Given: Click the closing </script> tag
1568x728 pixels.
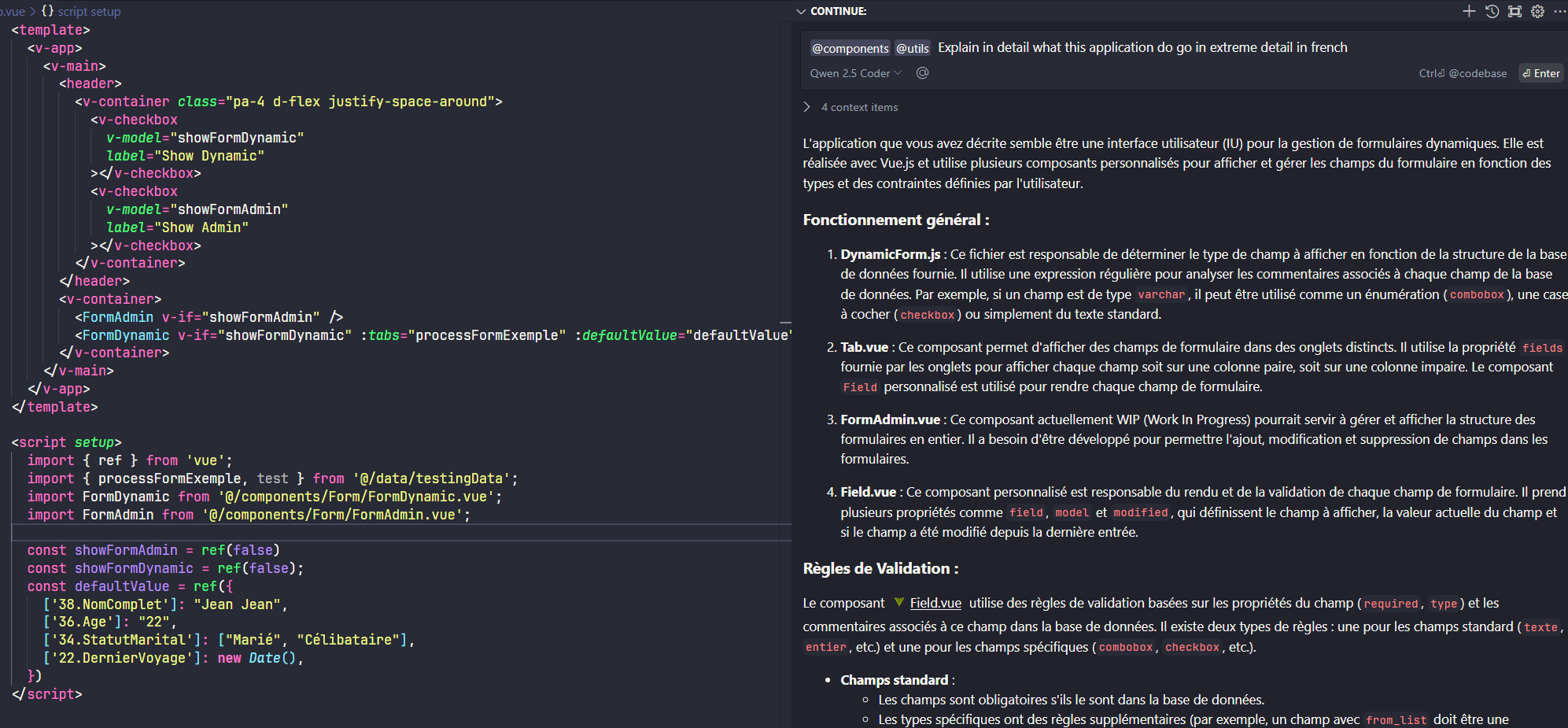Looking at the screenshot, I should coord(47,694).
